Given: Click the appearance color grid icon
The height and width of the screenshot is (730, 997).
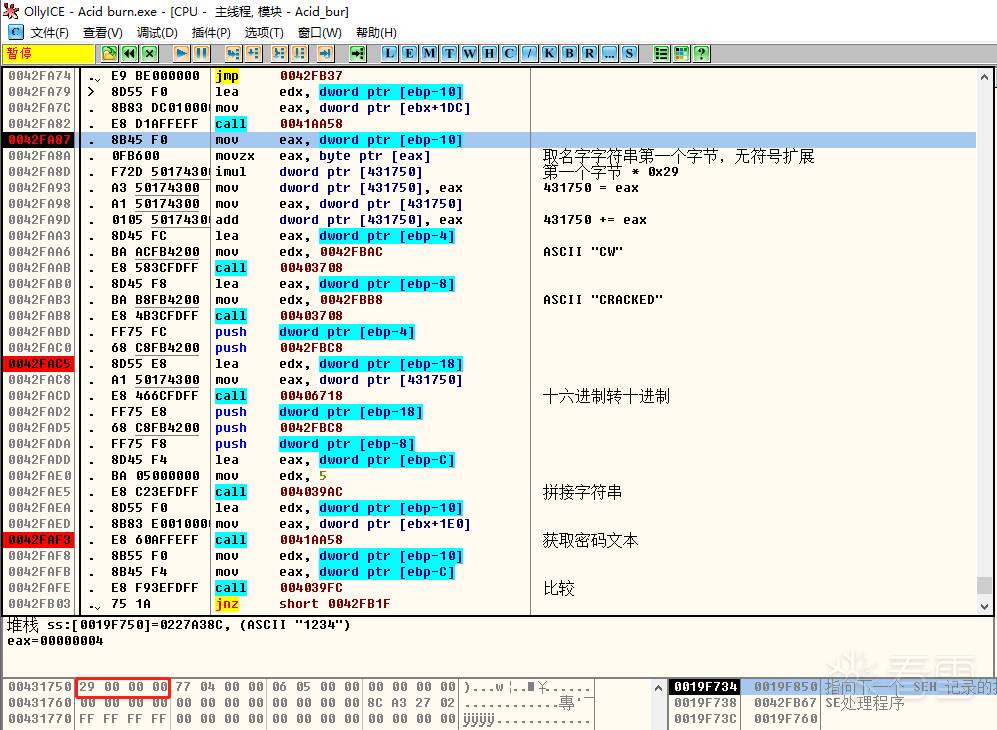Looking at the screenshot, I should [x=682, y=53].
